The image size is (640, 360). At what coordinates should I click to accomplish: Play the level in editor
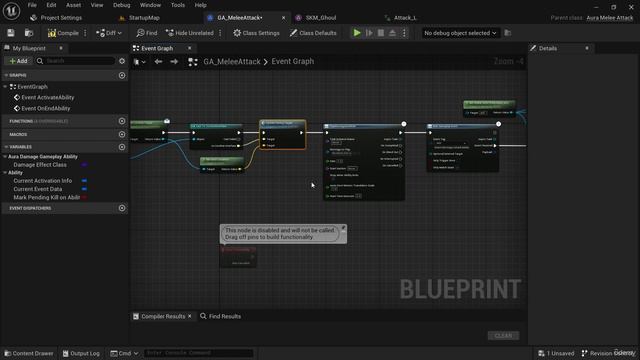point(357,33)
